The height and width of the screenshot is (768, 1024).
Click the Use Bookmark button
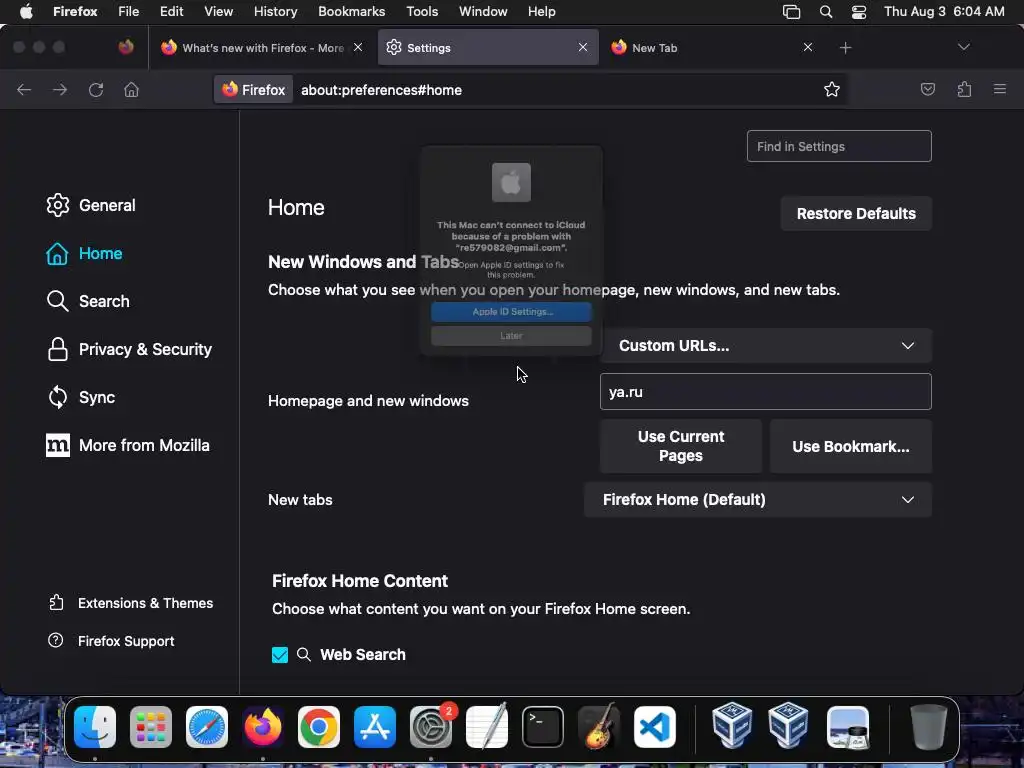pyautogui.click(x=850, y=446)
